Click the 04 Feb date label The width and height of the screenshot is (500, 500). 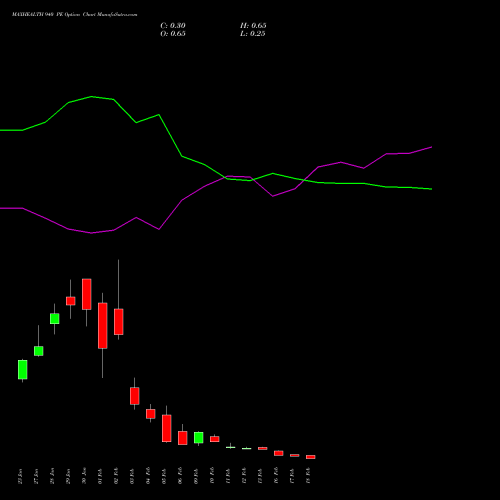pos(148,476)
